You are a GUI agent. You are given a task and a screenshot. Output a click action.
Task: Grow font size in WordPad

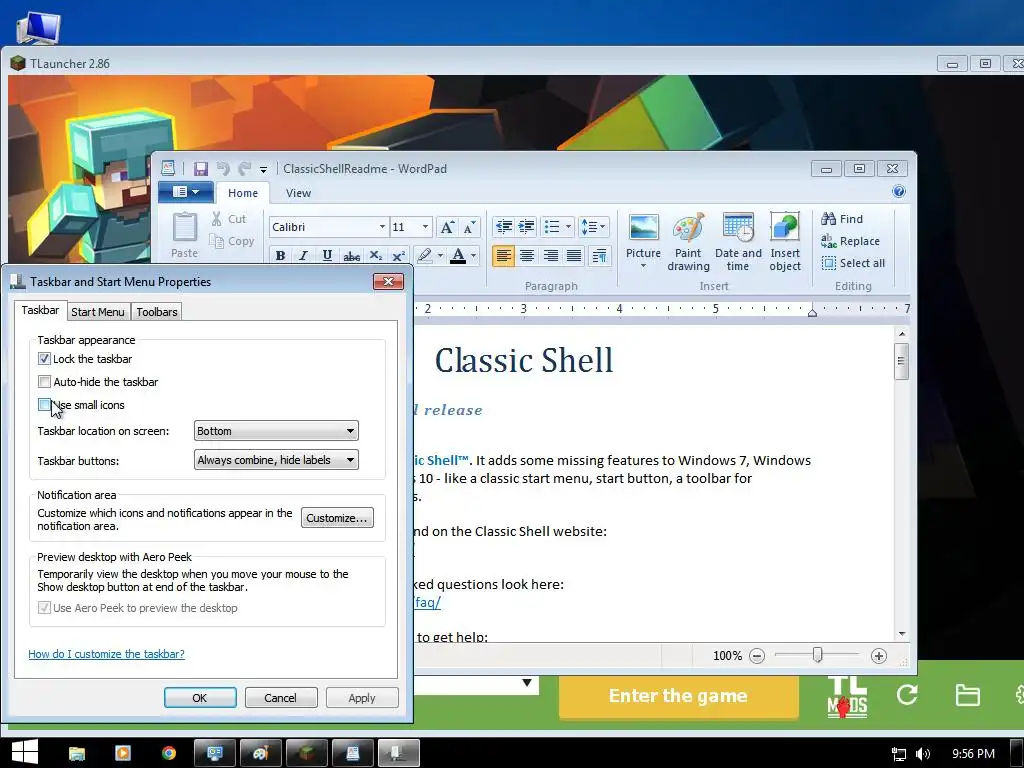447,227
